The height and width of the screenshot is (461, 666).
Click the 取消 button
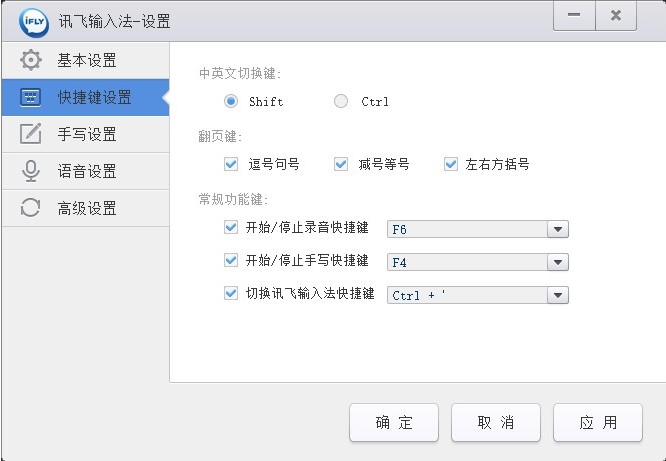click(x=496, y=423)
